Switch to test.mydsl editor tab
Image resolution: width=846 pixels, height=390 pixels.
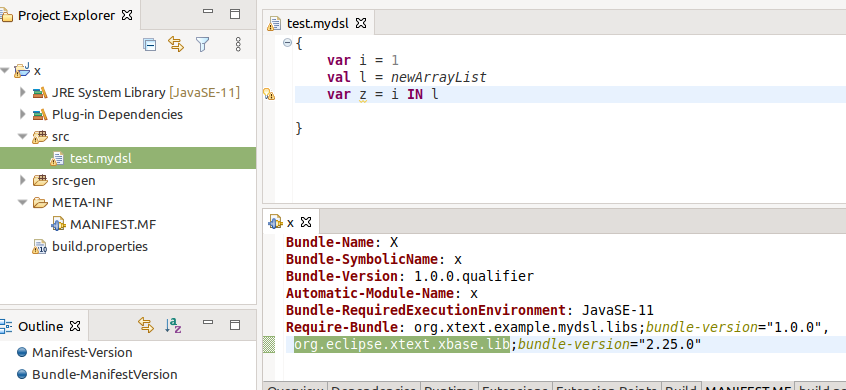click(318, 24)
